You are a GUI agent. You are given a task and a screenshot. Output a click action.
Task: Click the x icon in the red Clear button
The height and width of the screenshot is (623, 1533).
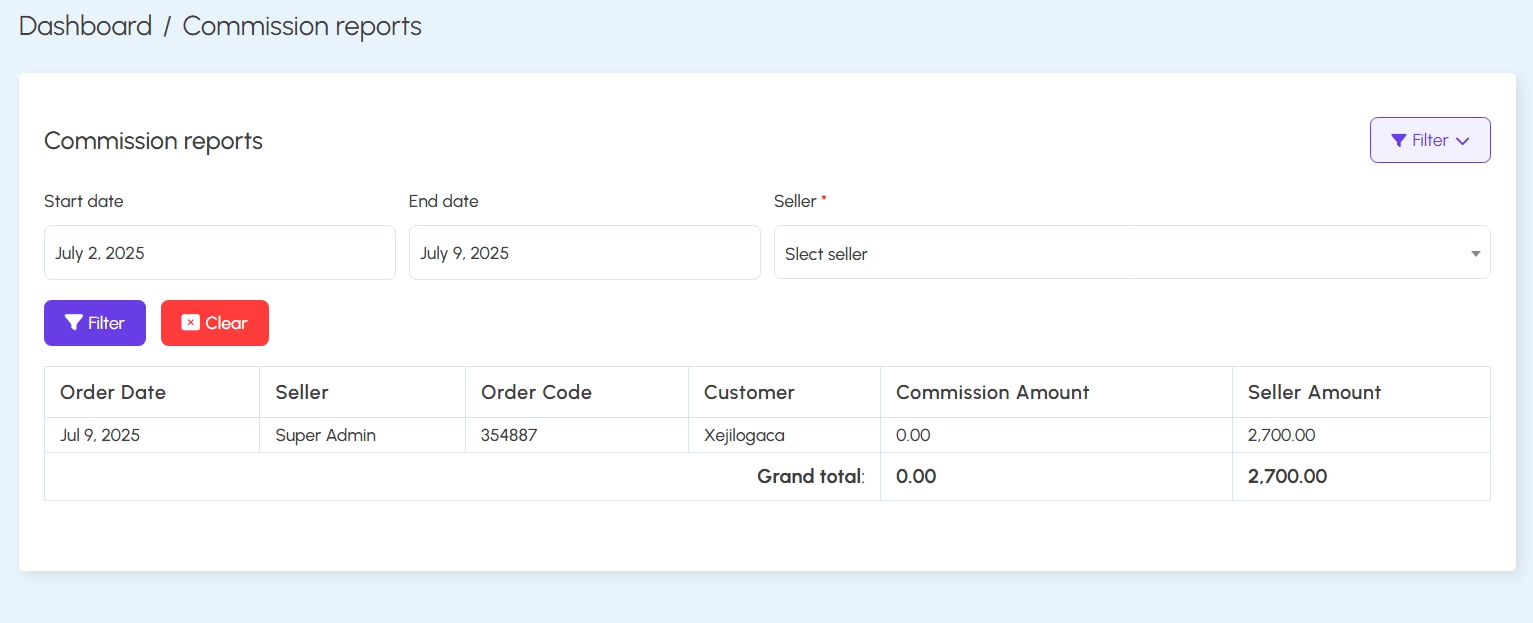tap(190, 323)
